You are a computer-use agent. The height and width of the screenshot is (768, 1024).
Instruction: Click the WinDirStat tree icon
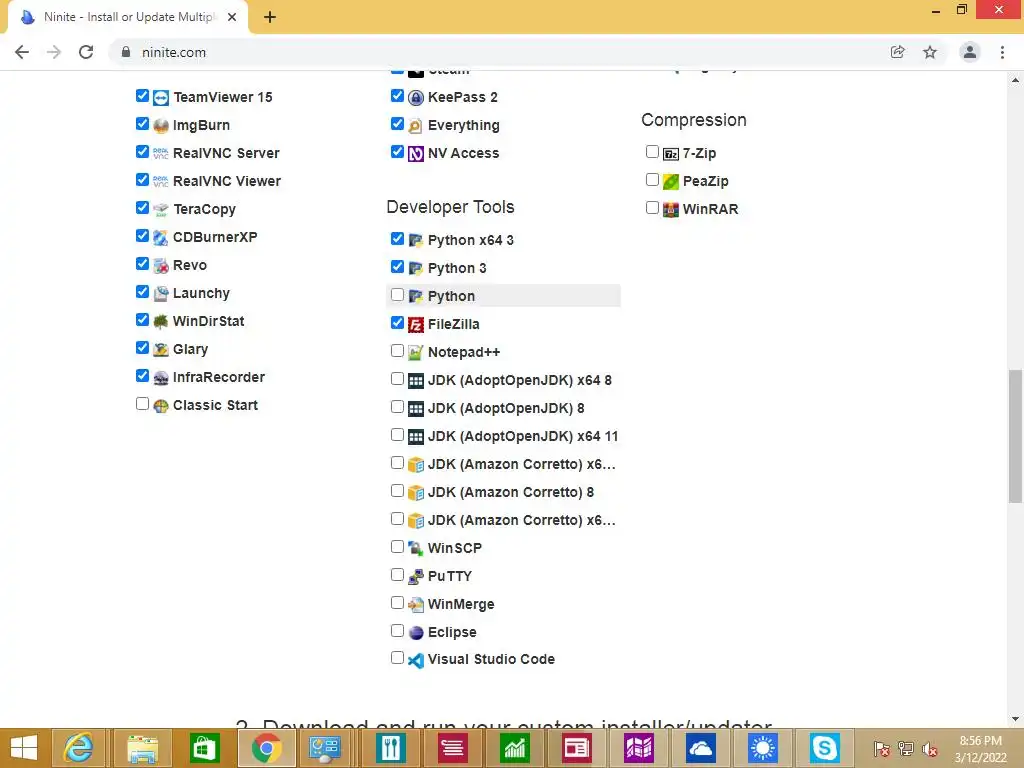pos(161,321)
